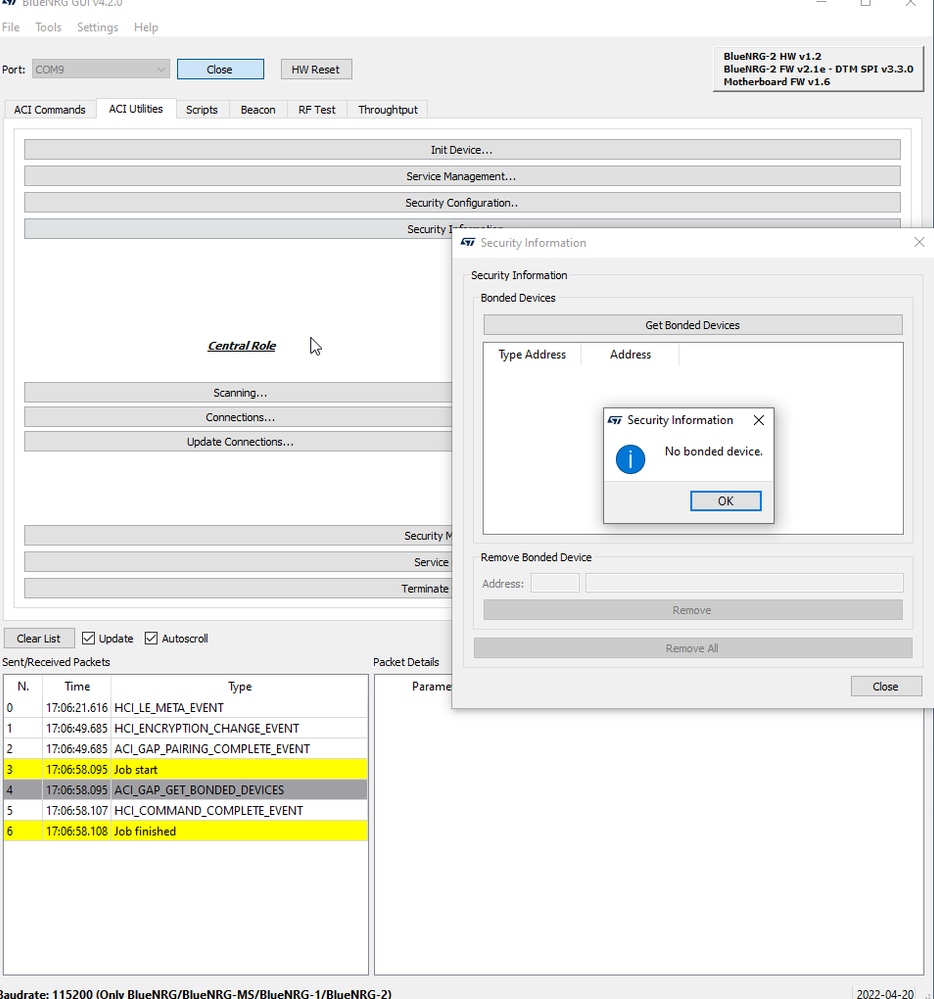The image size is (934, 999).
Task: Click the BlueNRG-2 firmware version info box
Action: tap(818, 69)
